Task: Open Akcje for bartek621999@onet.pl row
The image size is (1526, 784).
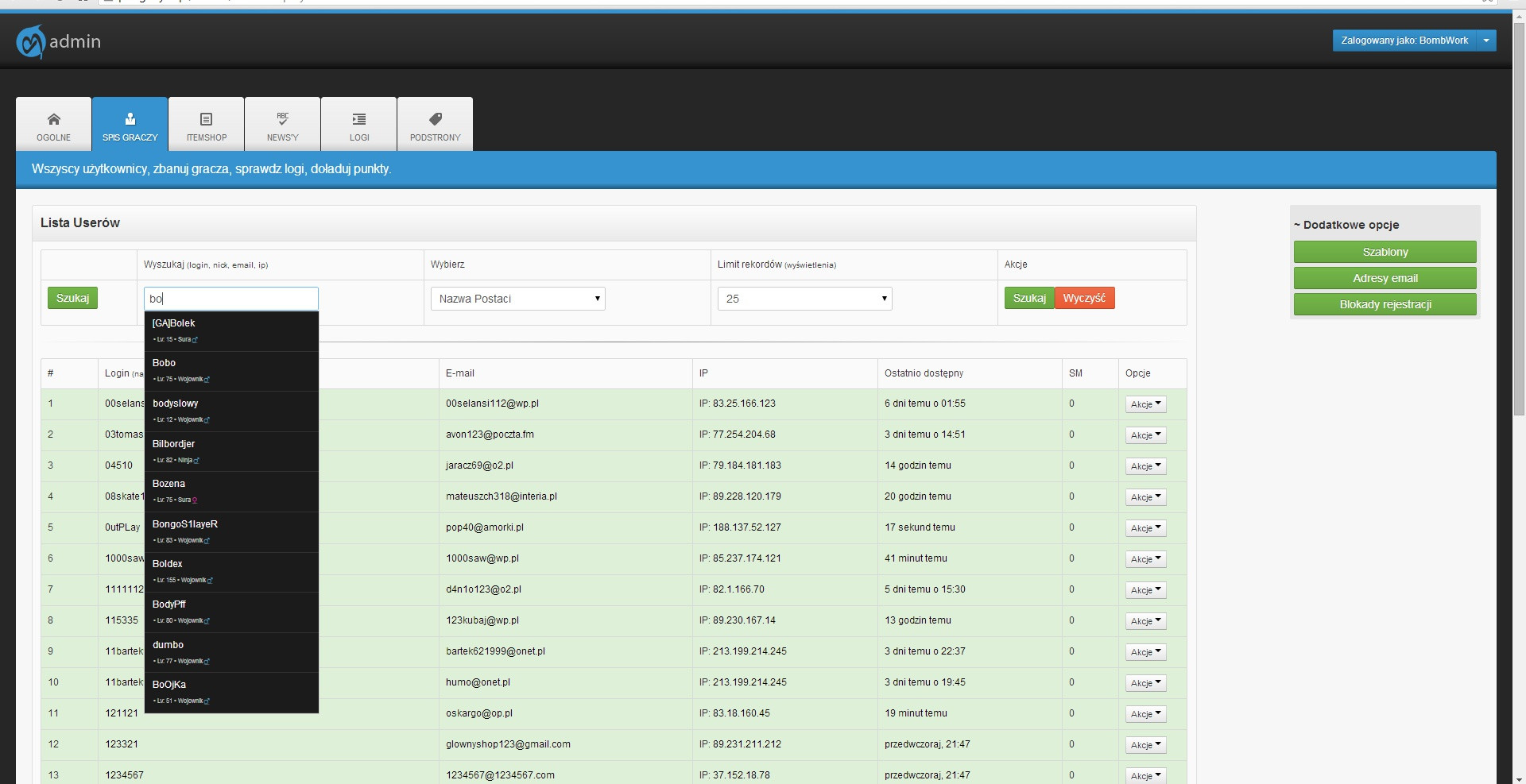Action: tap(1145, 652)
